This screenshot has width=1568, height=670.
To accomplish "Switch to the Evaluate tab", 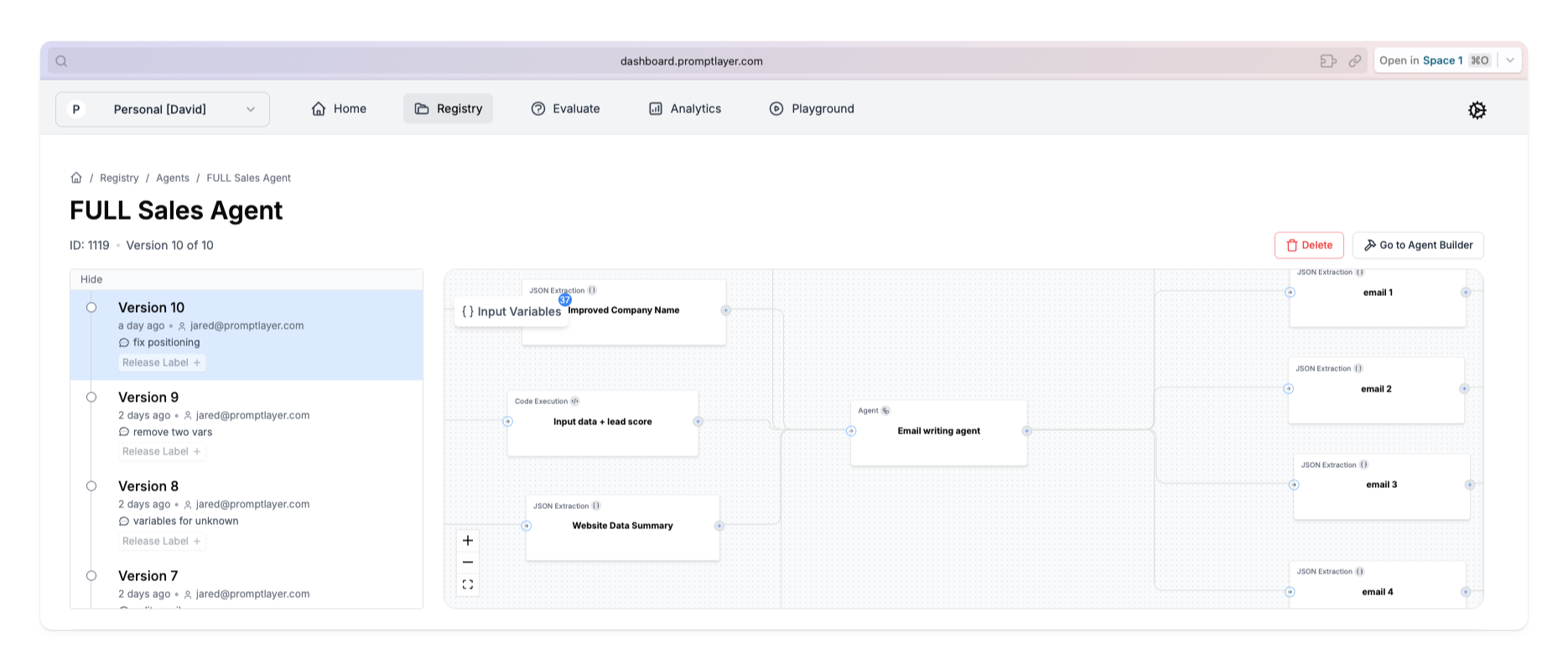I will [x=565, y=109].
